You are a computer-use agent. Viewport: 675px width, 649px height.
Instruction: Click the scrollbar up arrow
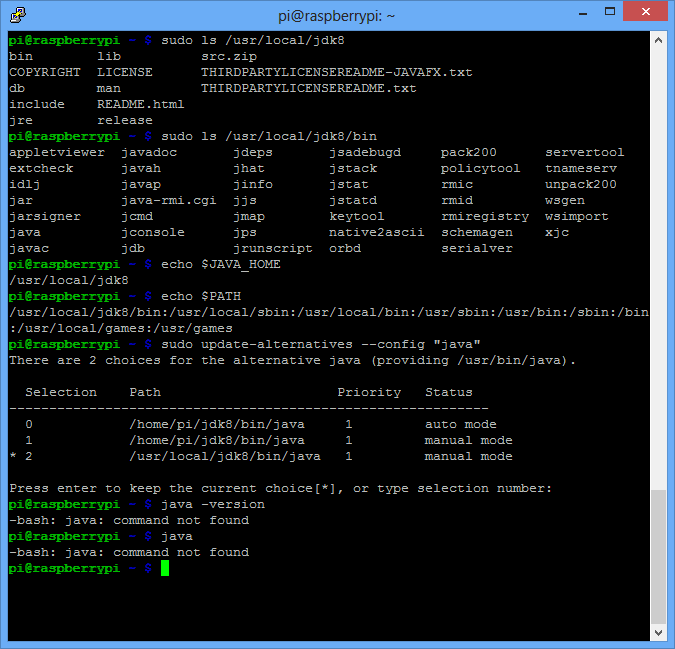[x=658, y=40]
